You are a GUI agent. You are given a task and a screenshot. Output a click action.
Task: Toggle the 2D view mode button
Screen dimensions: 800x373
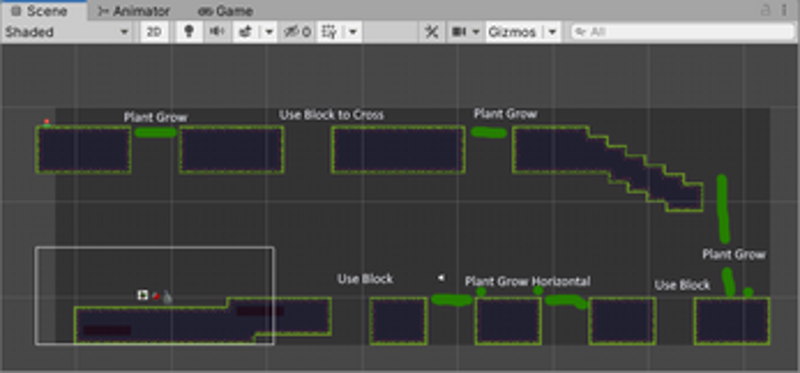[x=155, y=32]
